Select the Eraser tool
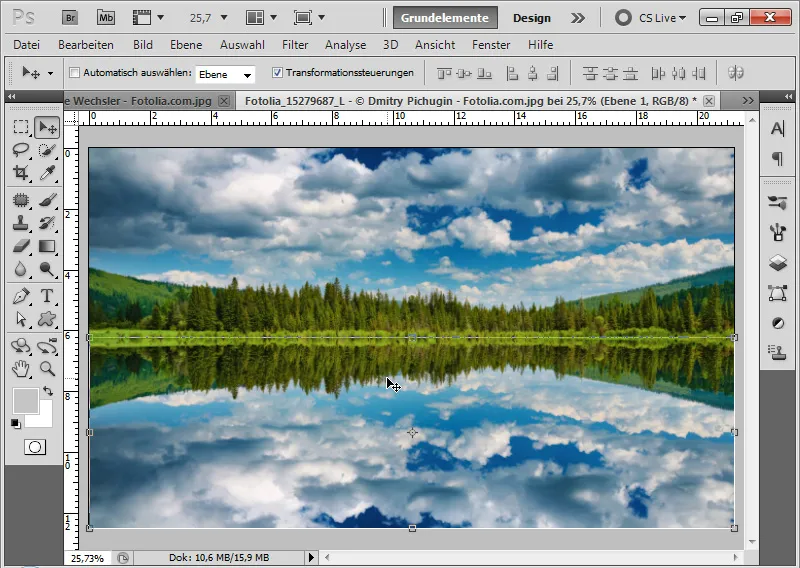800x568 pixels. [20, 246]
